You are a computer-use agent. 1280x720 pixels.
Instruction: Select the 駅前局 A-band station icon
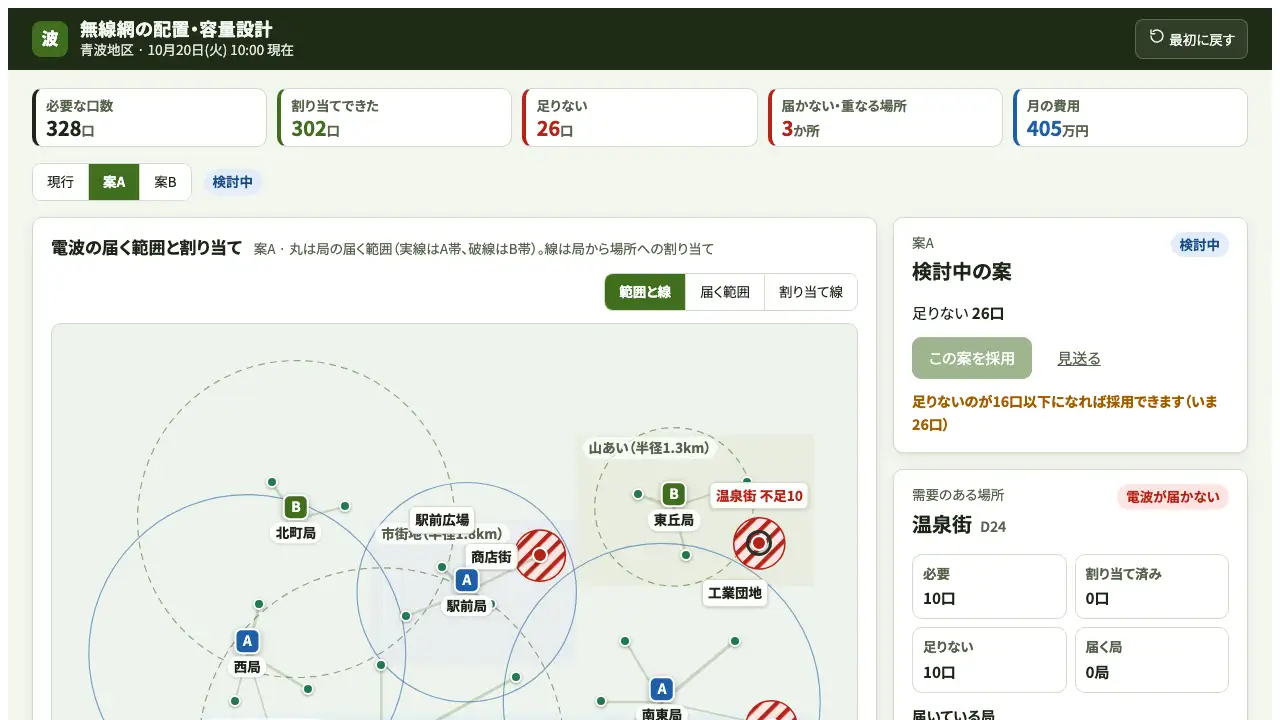(466, 580)
